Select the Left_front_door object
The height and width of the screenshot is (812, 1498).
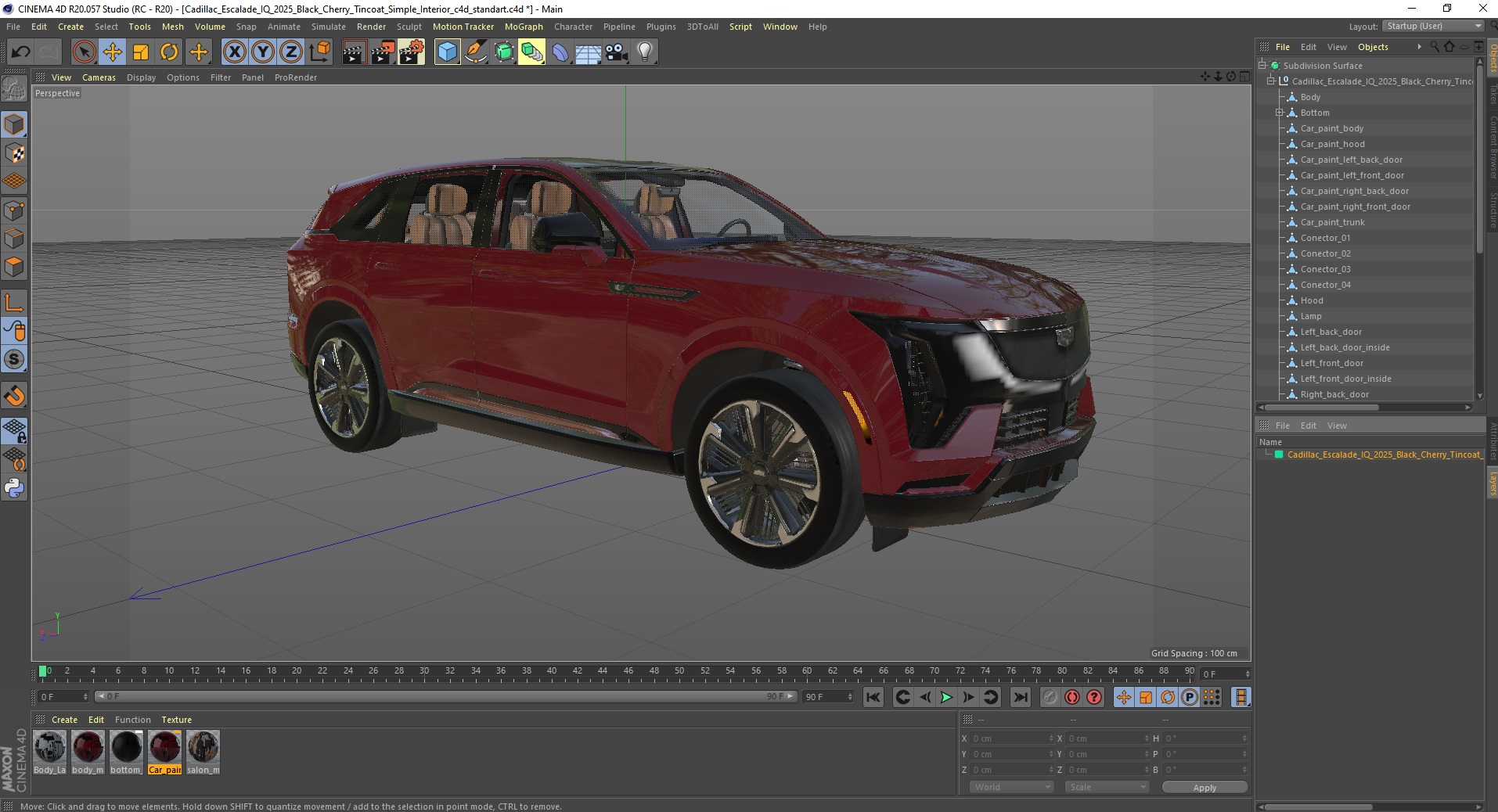[1331, 363]
